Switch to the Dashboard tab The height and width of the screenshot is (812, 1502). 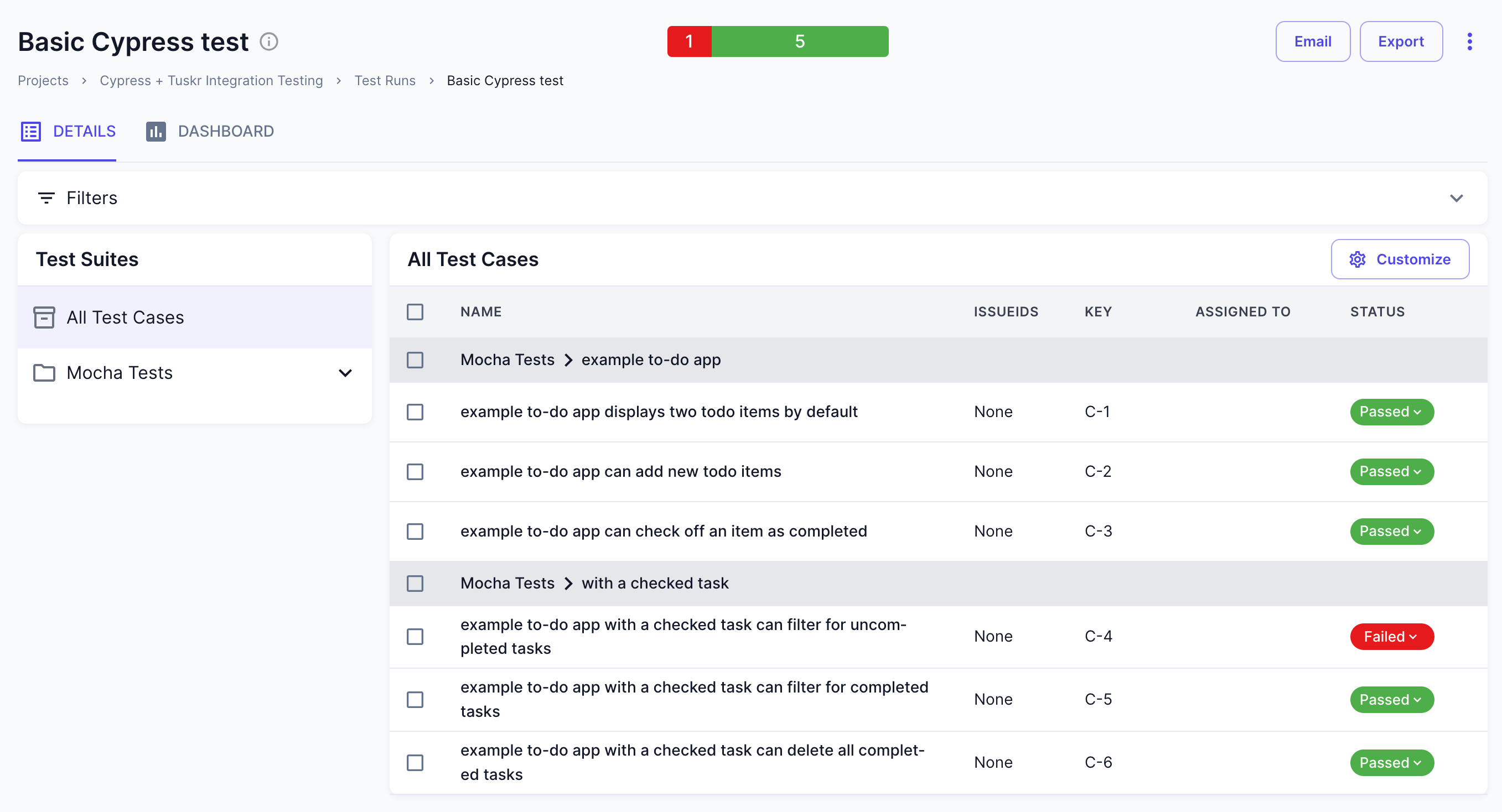[x=225, y=132]
